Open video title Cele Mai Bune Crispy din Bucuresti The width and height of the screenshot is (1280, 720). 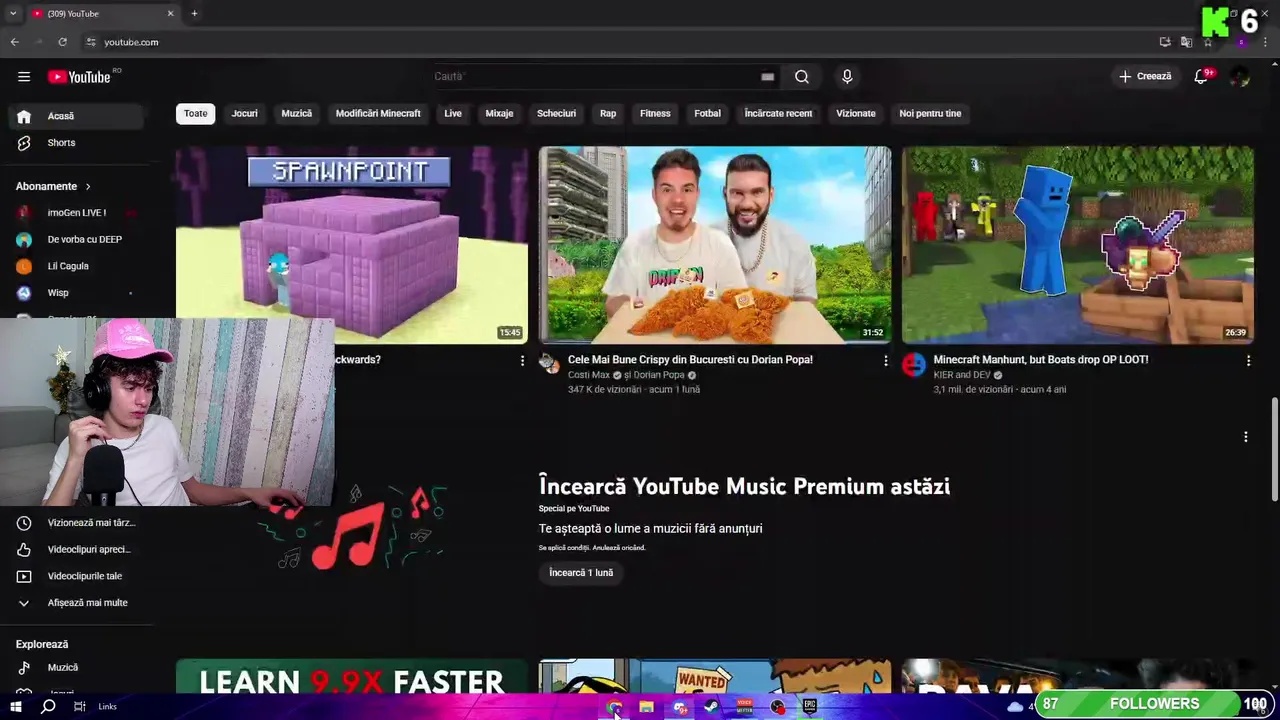tap(690, 360)
